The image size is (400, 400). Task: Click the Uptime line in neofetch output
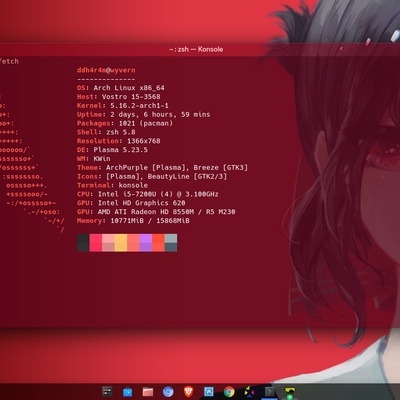coord(144,114)
